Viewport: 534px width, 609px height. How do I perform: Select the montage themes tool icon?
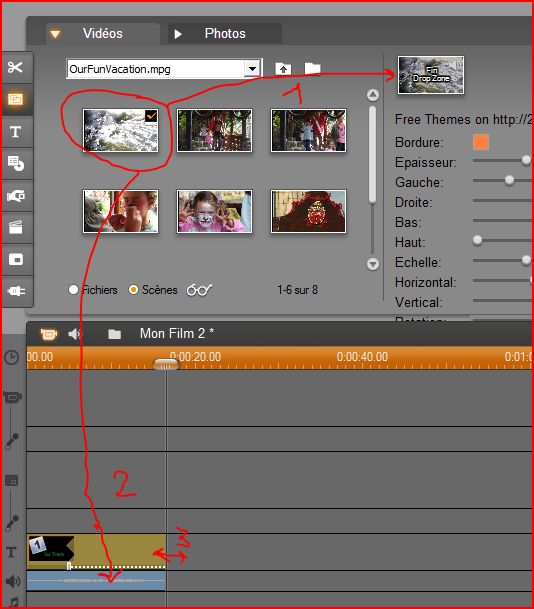coord(16,99)
